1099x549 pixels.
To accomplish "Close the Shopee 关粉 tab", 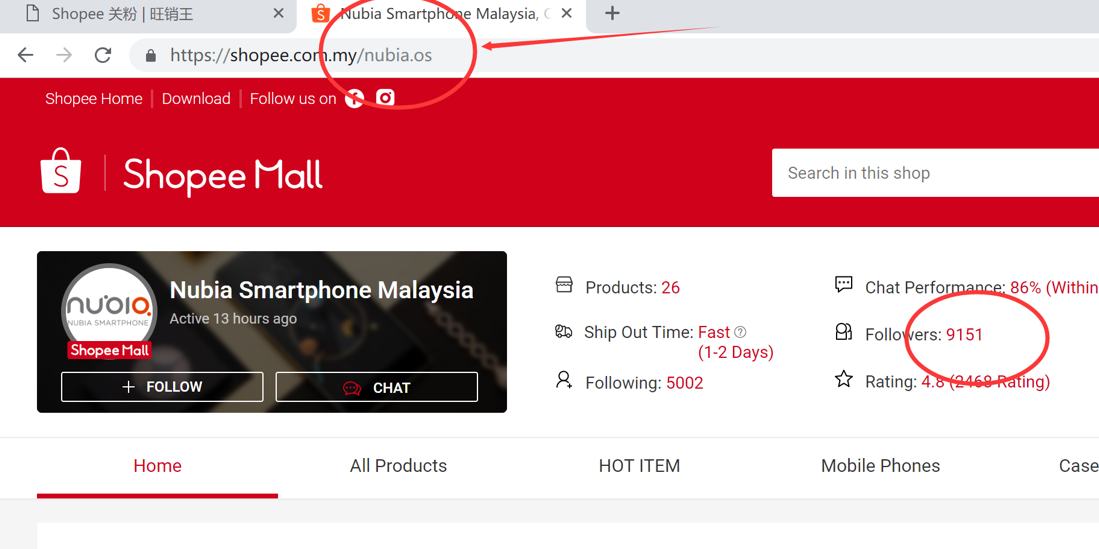I will click(278, 13).
